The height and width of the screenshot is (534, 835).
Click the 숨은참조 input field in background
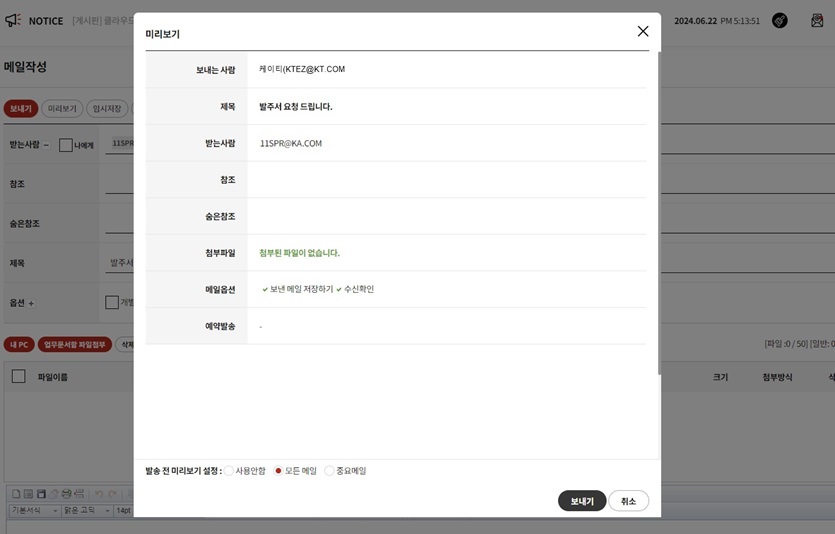pos(119,224)
